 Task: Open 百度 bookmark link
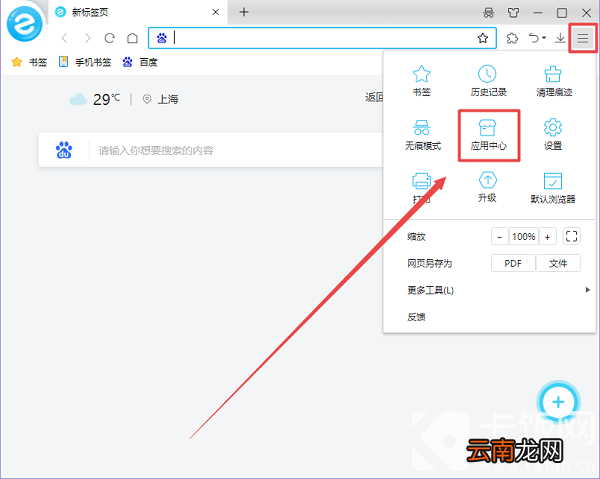pos(140,62)
